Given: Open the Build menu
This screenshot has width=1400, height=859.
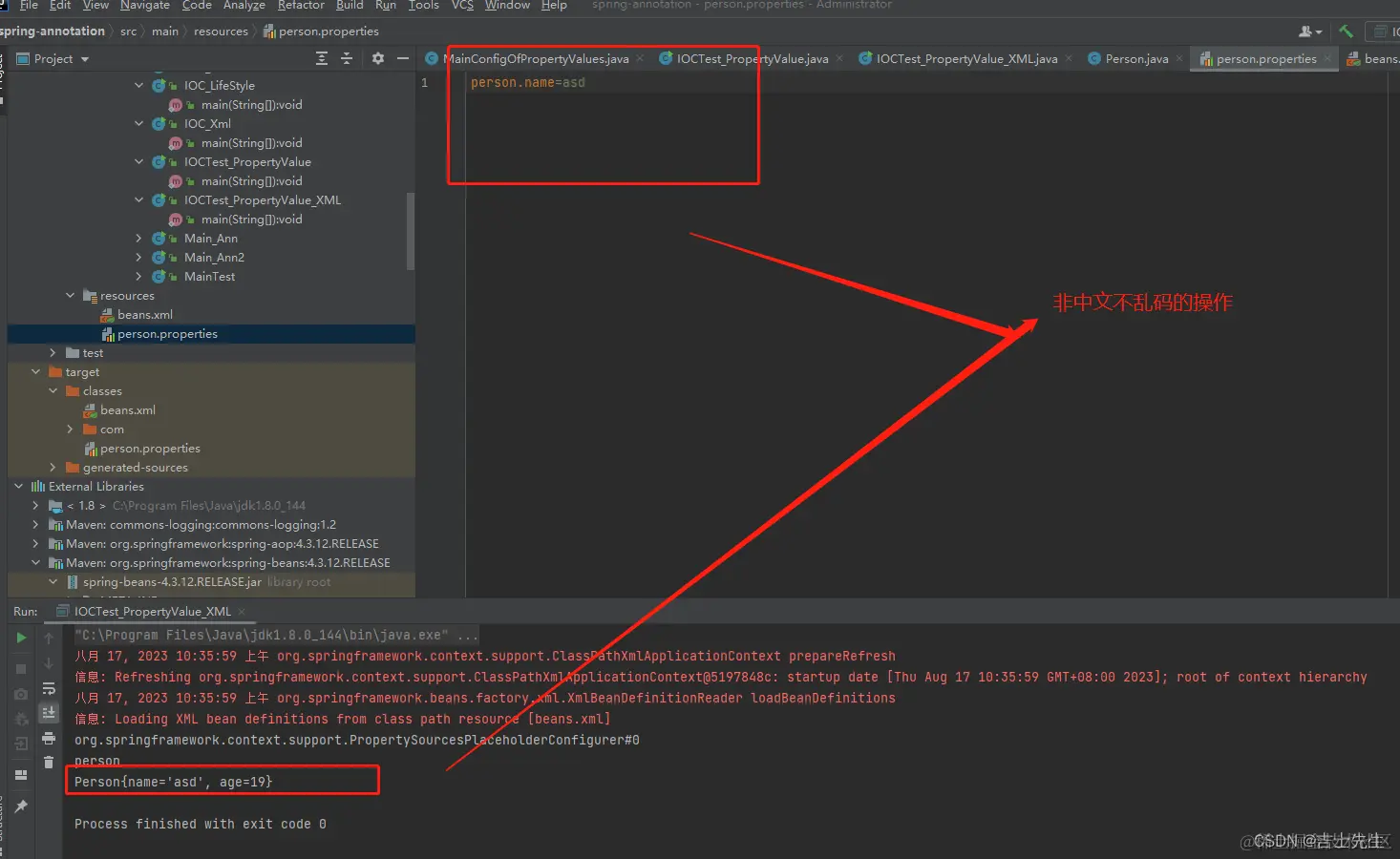Looking at the screenshot, I should (350, 5).
